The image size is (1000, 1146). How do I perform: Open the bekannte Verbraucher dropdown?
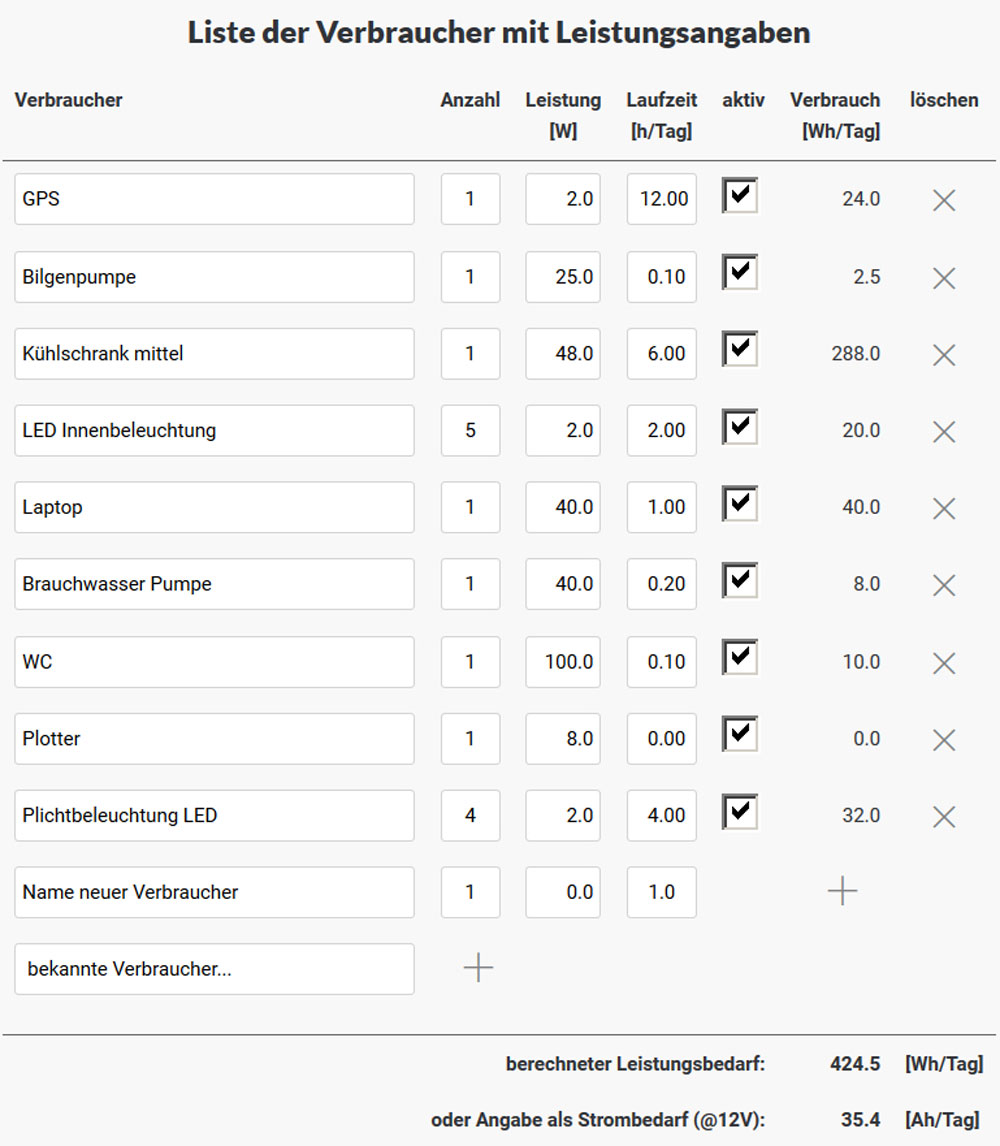pos(214,969)
